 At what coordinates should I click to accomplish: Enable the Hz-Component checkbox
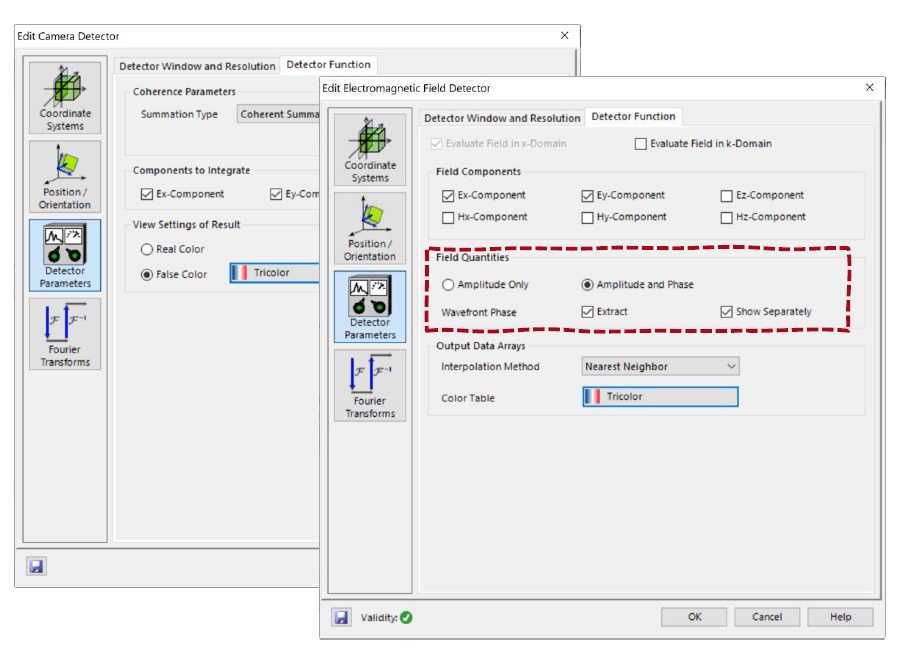point(726,218)
